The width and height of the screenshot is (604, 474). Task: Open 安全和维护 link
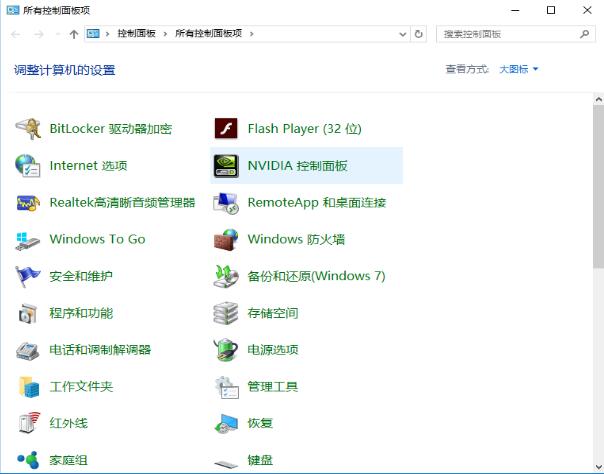81,276
